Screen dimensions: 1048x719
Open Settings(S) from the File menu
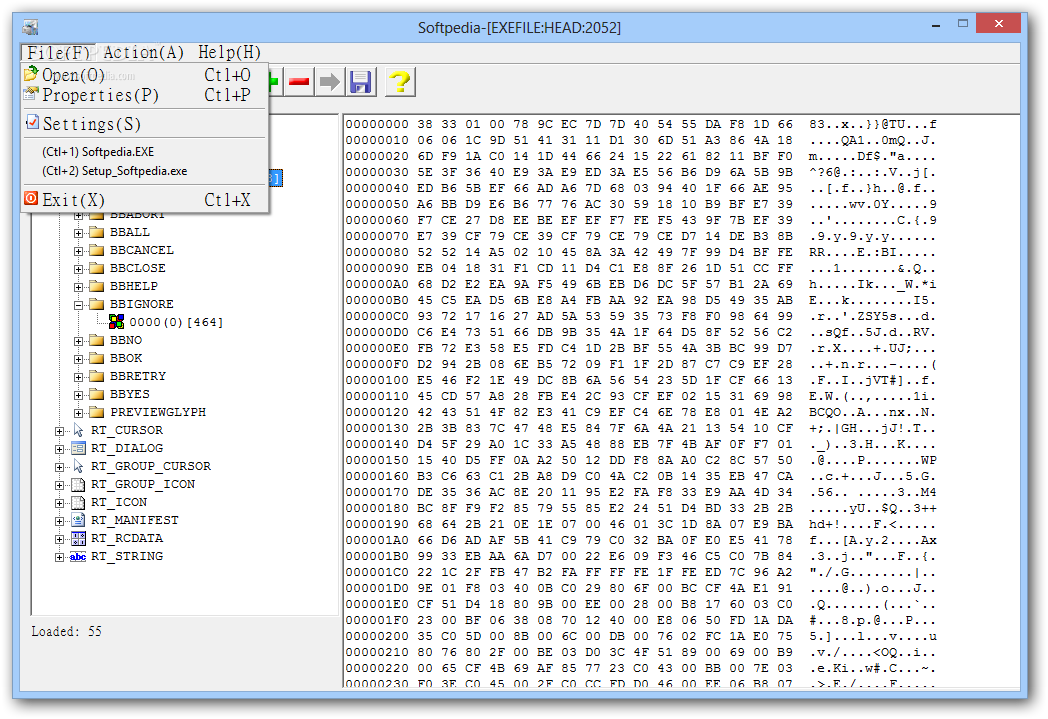[x=145, y=124]
